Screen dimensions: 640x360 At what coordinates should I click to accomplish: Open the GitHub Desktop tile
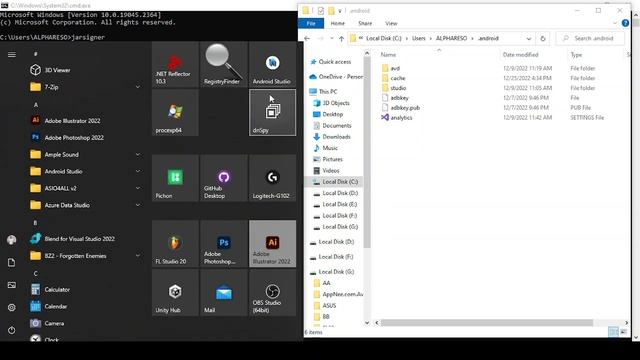[224, 178]
